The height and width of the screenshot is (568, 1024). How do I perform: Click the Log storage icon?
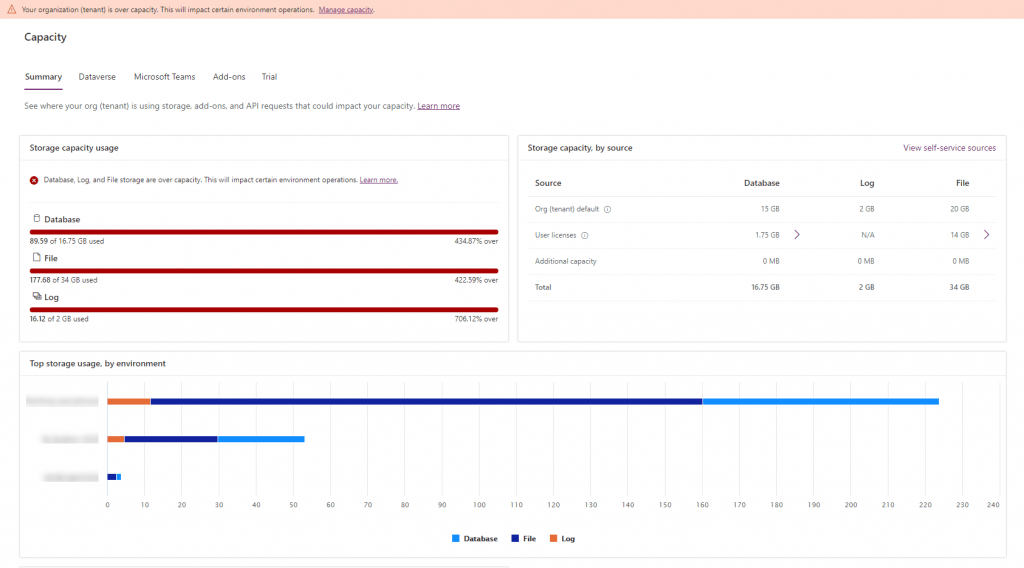pyautogui.click(x=37, y=296)
